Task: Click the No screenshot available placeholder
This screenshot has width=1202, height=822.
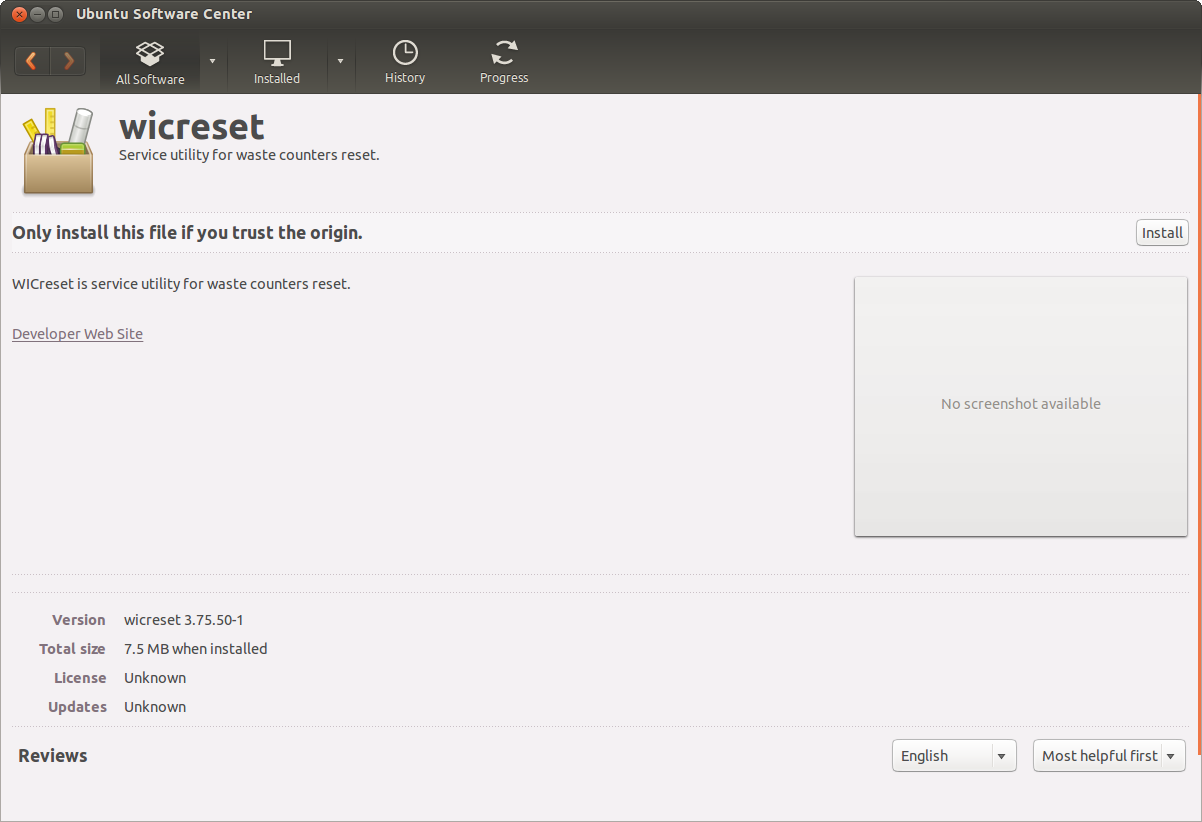Action: tap(1021, 406)
